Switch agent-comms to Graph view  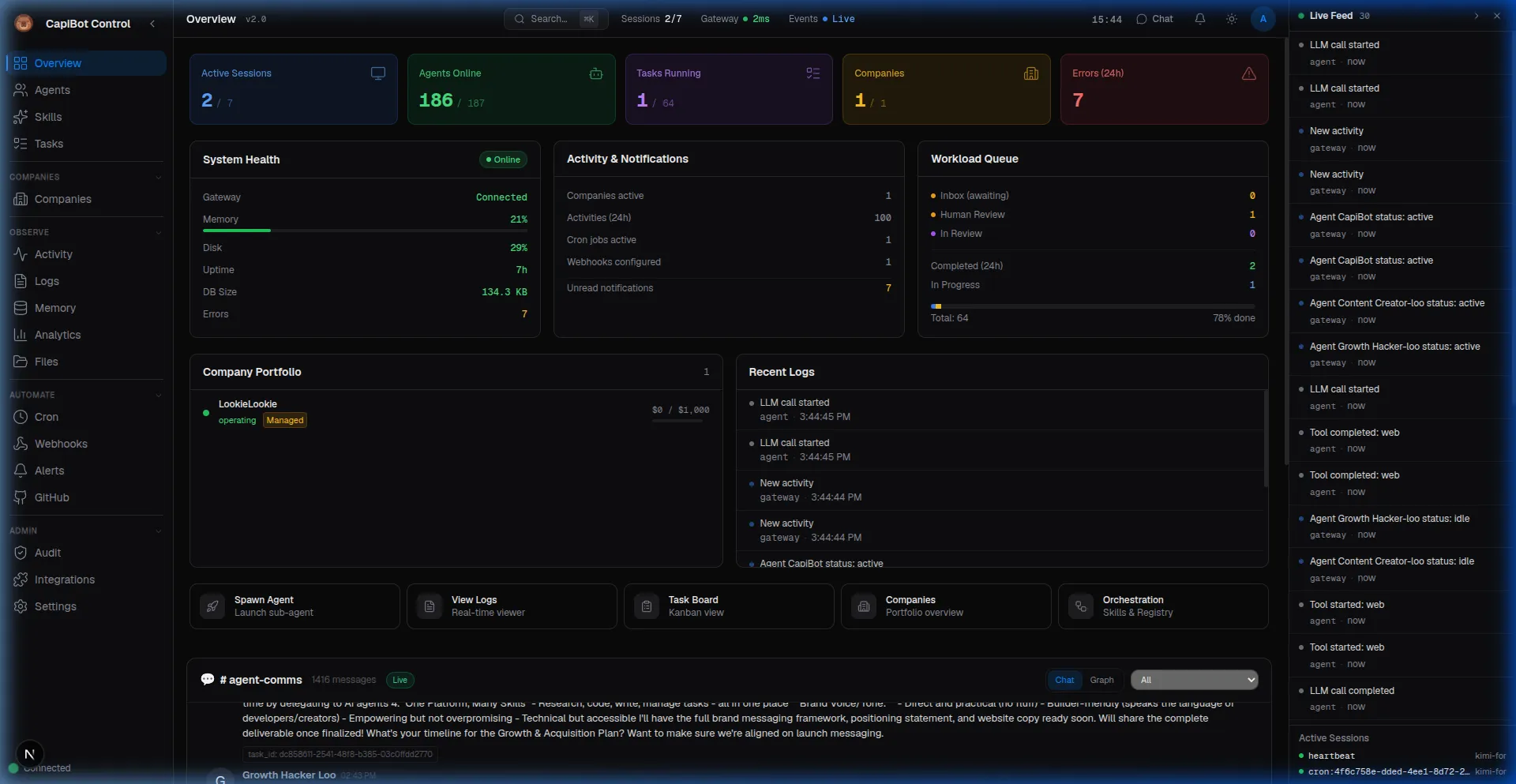point(1101,680)
